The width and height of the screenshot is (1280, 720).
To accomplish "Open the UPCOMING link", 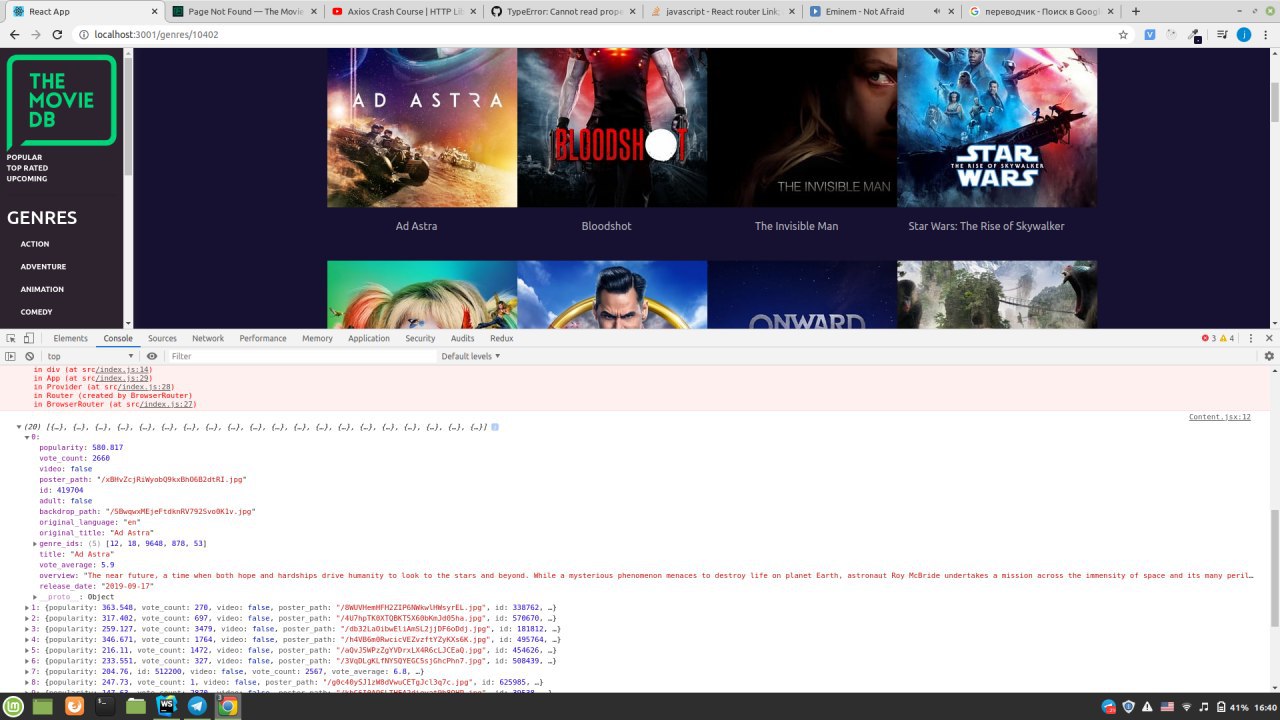I will [27, 178].
